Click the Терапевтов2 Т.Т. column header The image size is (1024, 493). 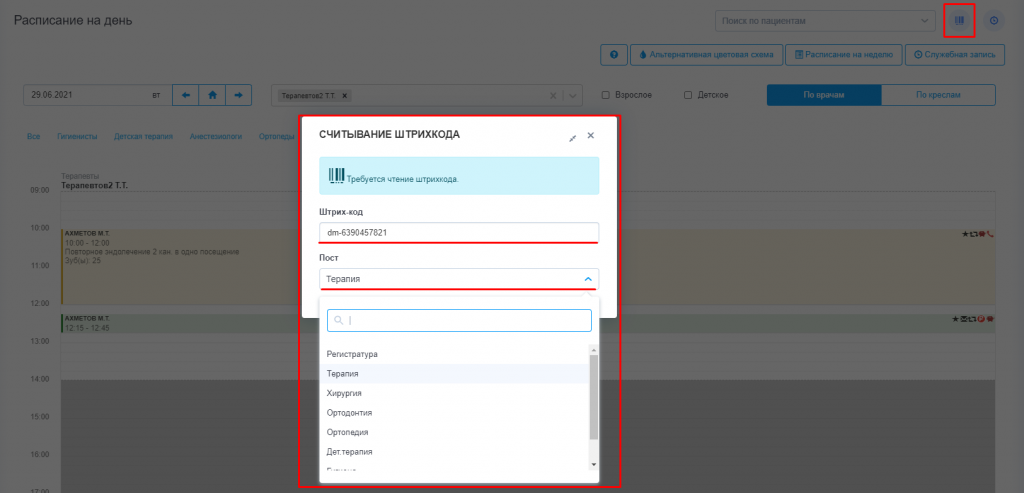point(94,185)
